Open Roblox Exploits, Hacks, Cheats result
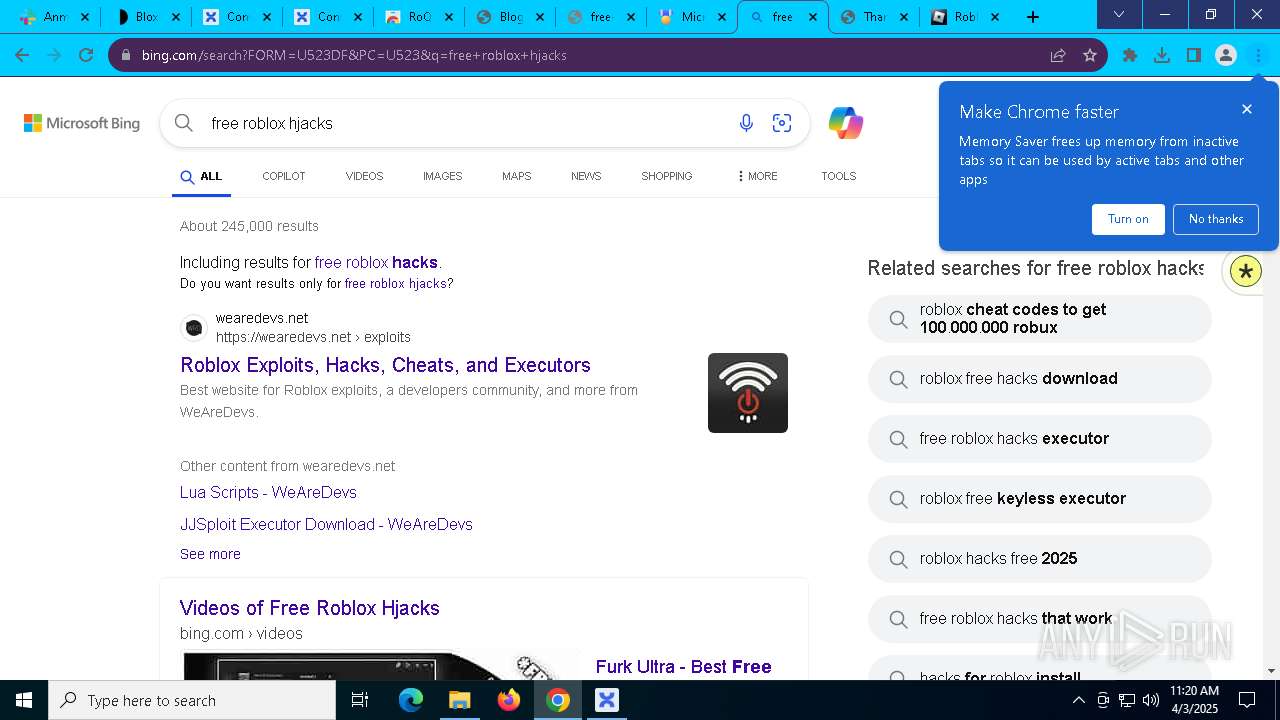This screenshot has height=720, width=1280. pos(385,365)
